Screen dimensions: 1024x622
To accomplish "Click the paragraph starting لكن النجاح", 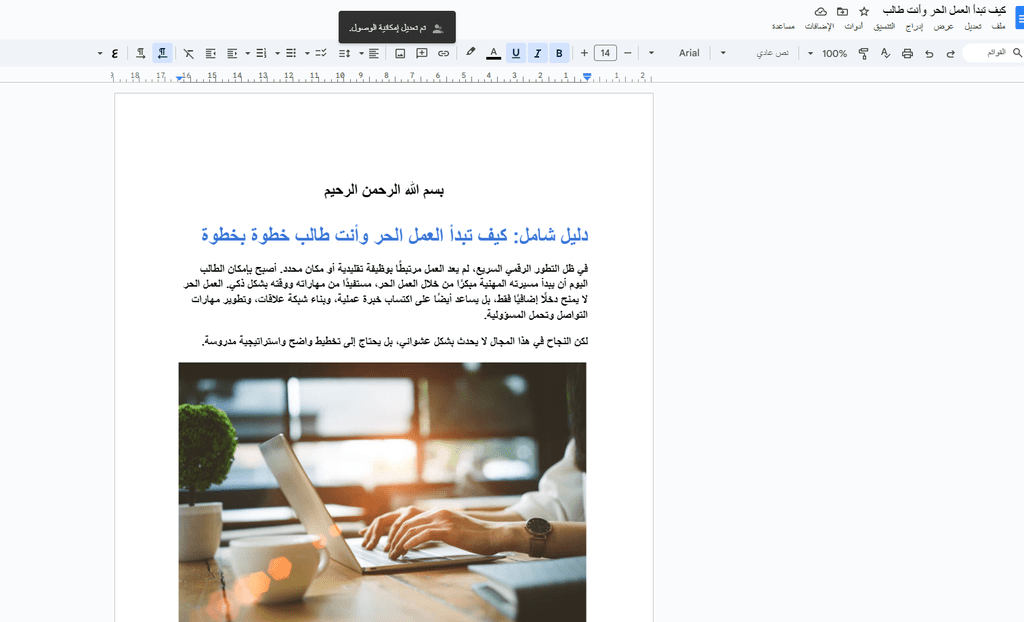I will point(394,341).
